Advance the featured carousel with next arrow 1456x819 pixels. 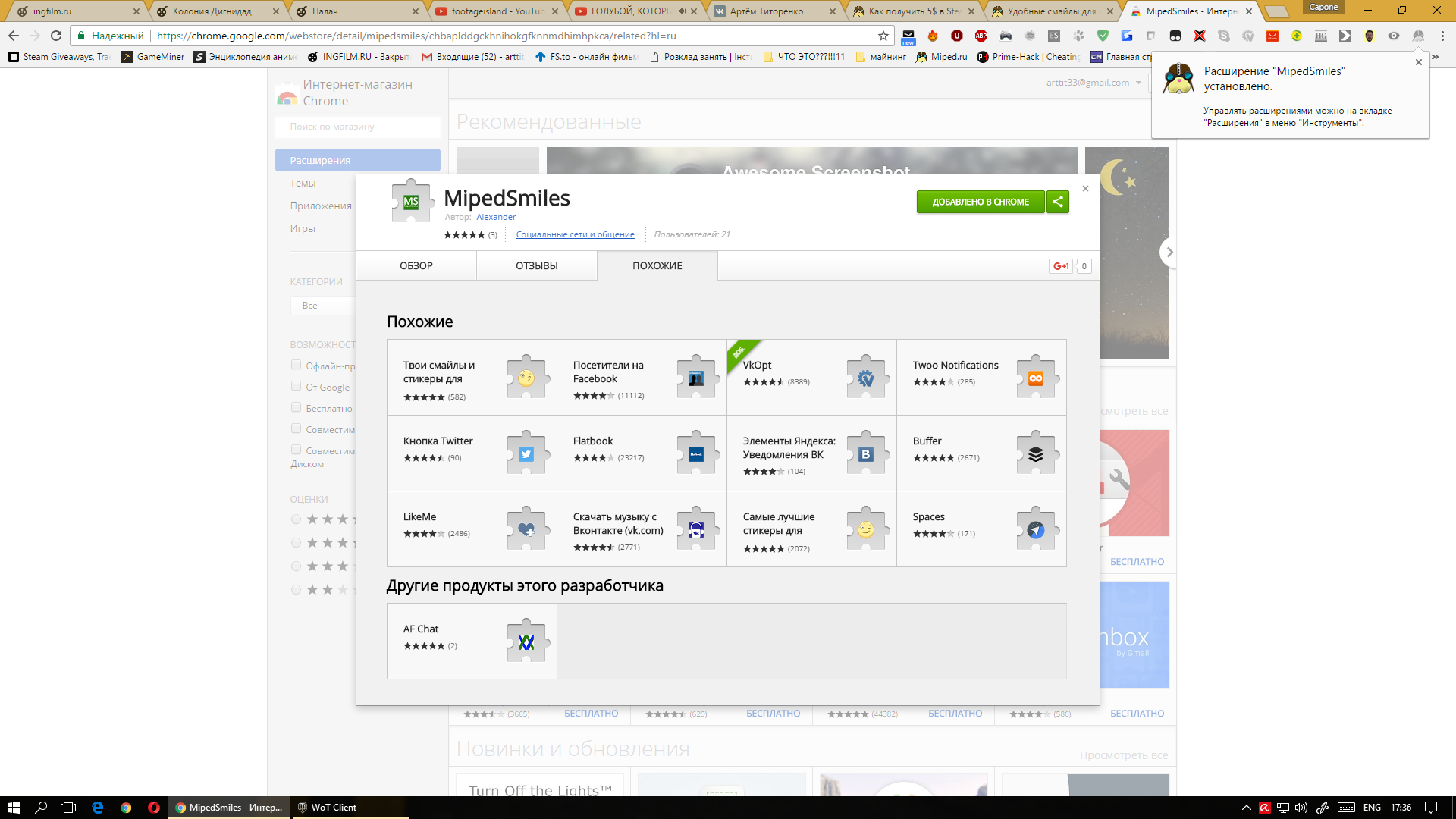coord(1169,252)
